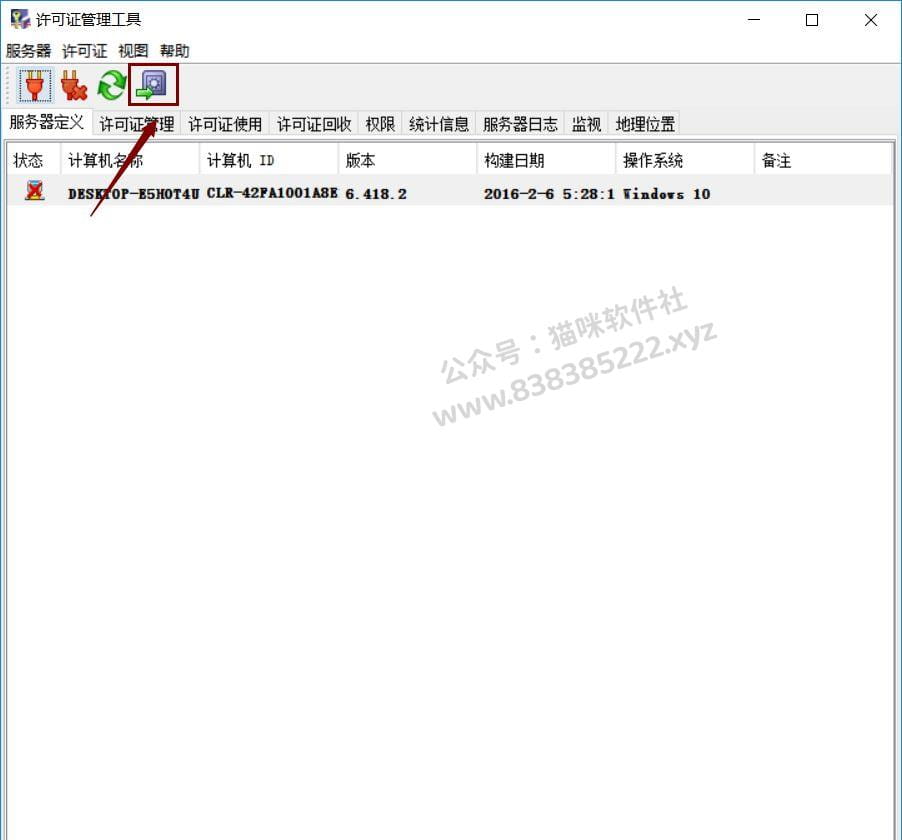This screenshot has height=840, width=902.
Task: Click the green refresh arrows icon
Action: pyautogui.click(x=112, y=85)
